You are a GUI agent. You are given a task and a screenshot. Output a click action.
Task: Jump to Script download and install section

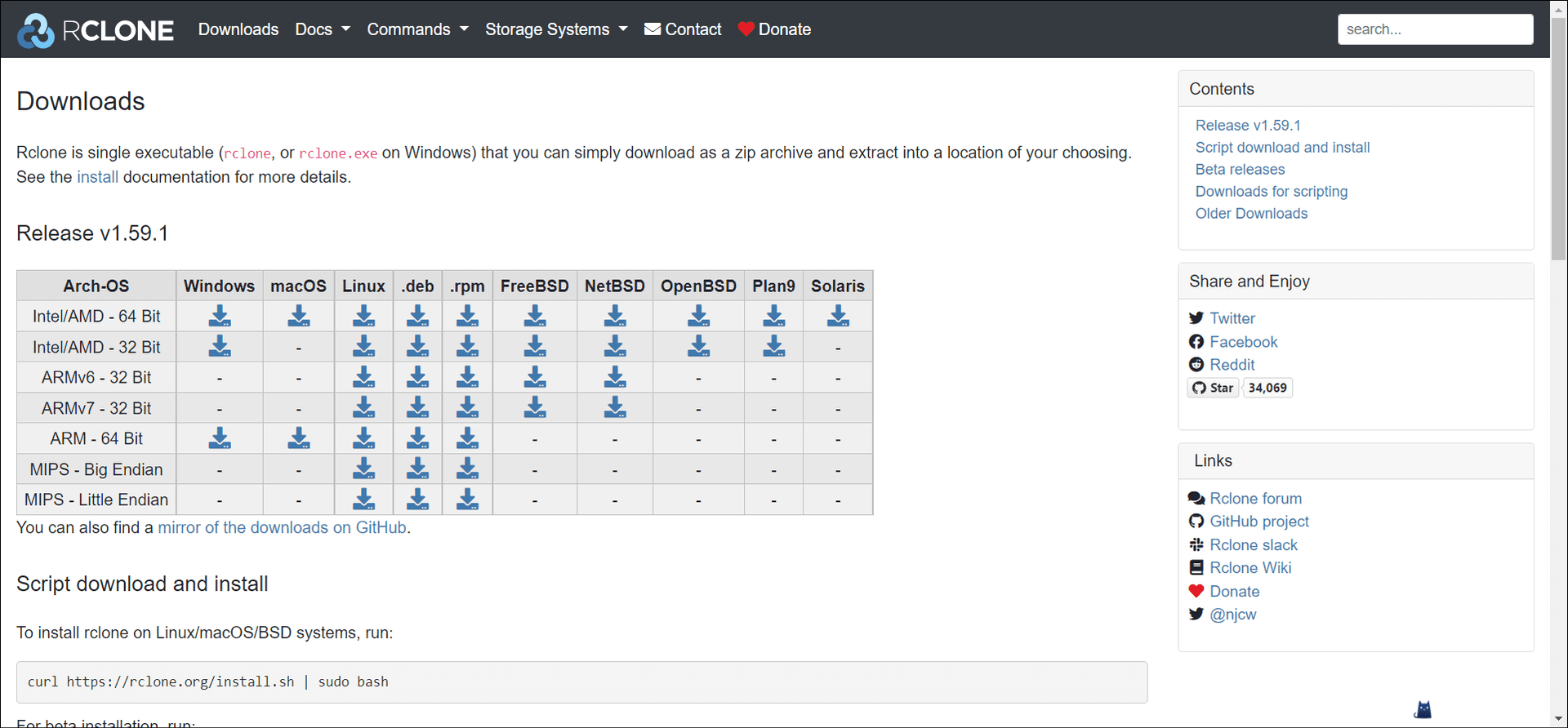[x=1282, y=148]
